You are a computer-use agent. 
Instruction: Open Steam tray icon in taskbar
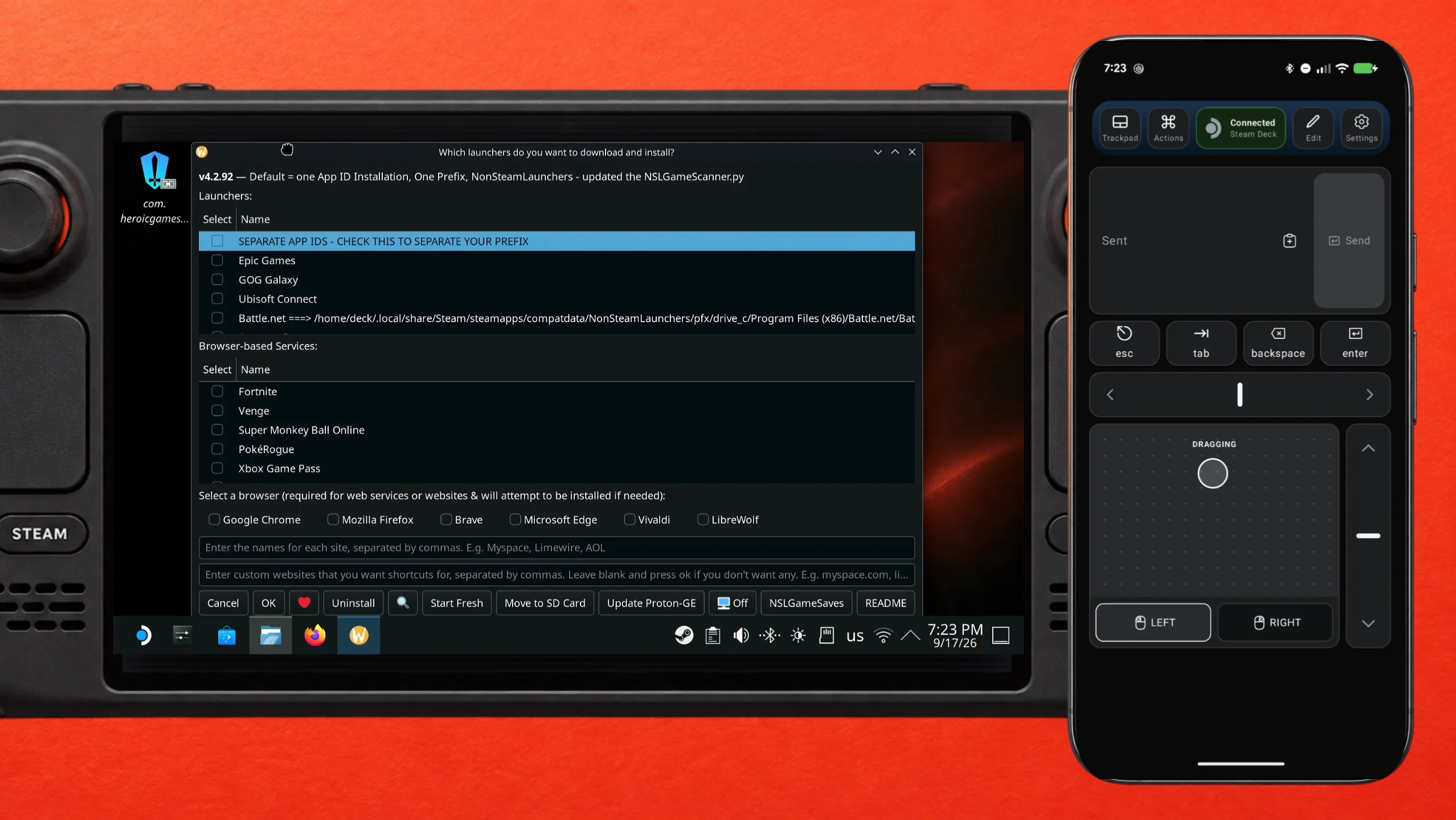coord(684,635)
